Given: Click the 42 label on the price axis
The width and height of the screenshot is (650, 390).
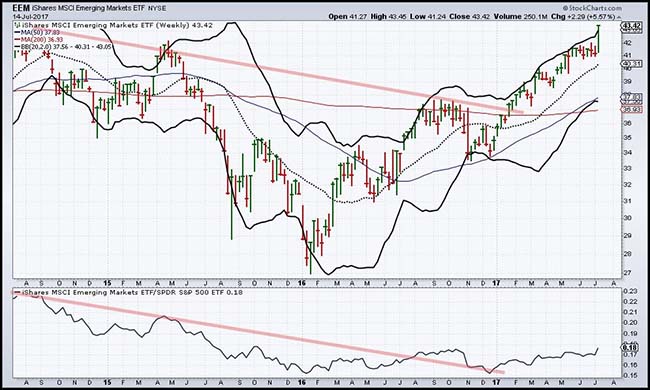Looking at the screenshot, I should pos(628,42).
